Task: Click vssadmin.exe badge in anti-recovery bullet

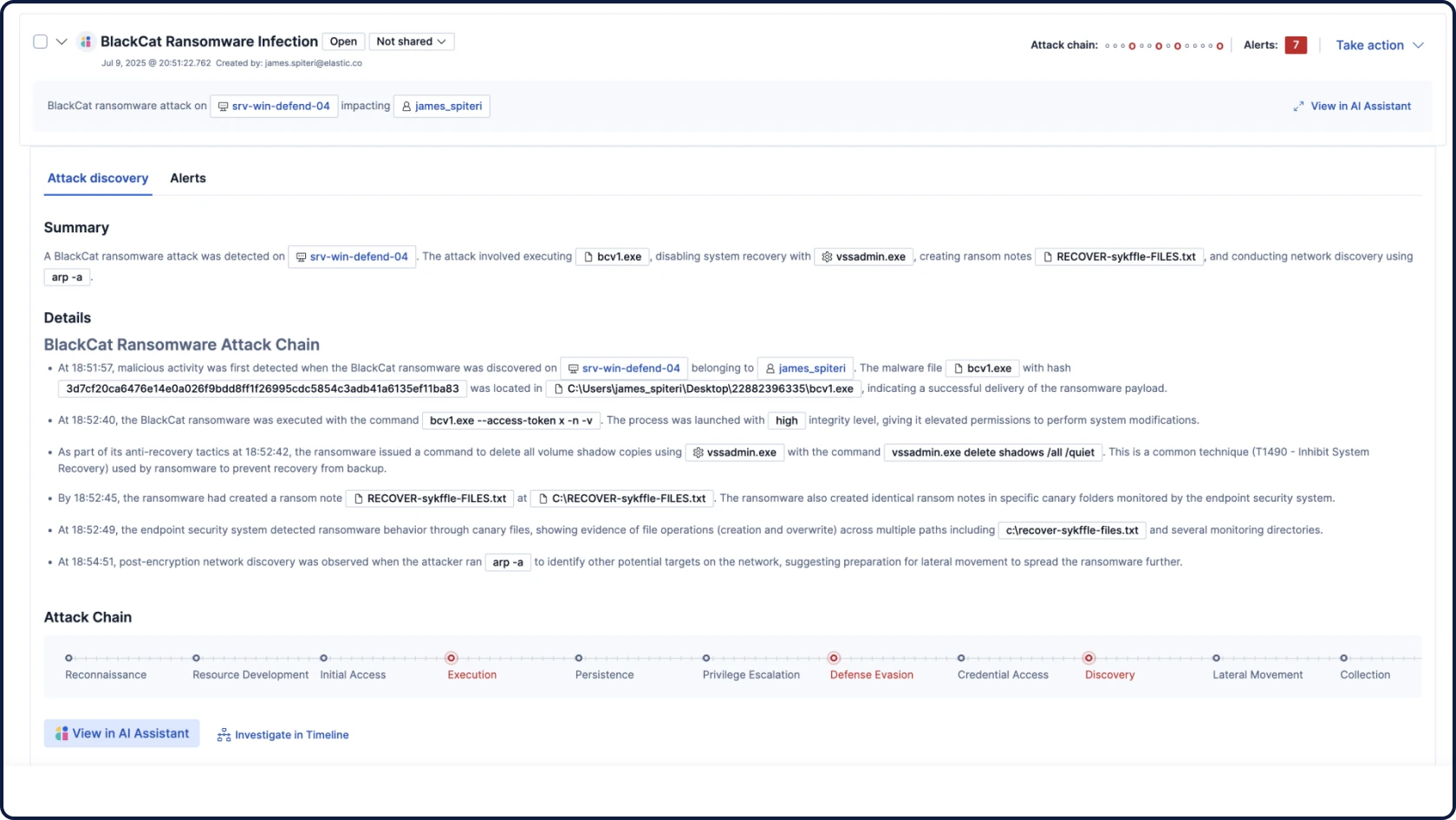Action: point(735,452)
